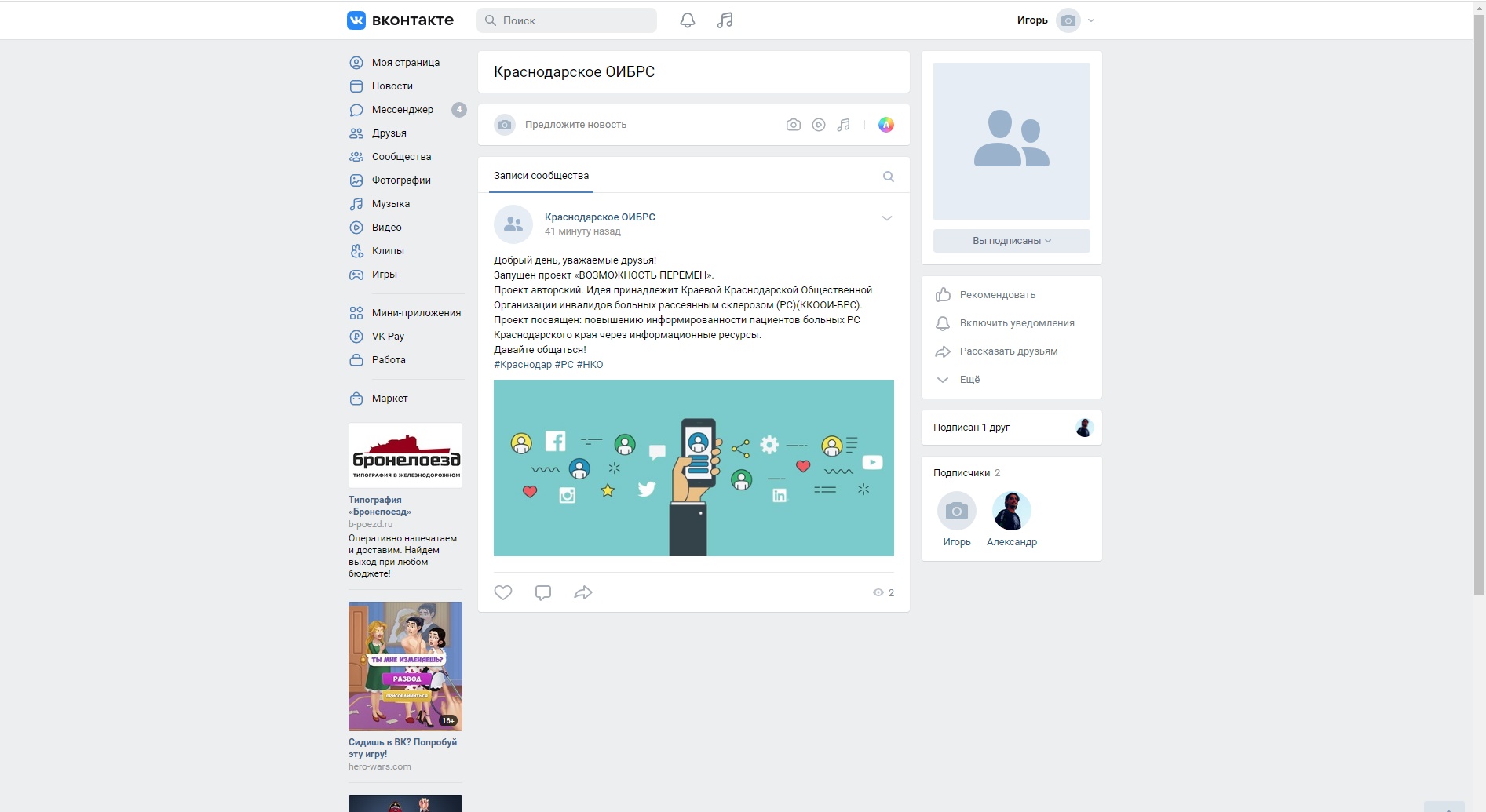
Task: Open the colorful poster editor icon
Action: pos(885,125)
